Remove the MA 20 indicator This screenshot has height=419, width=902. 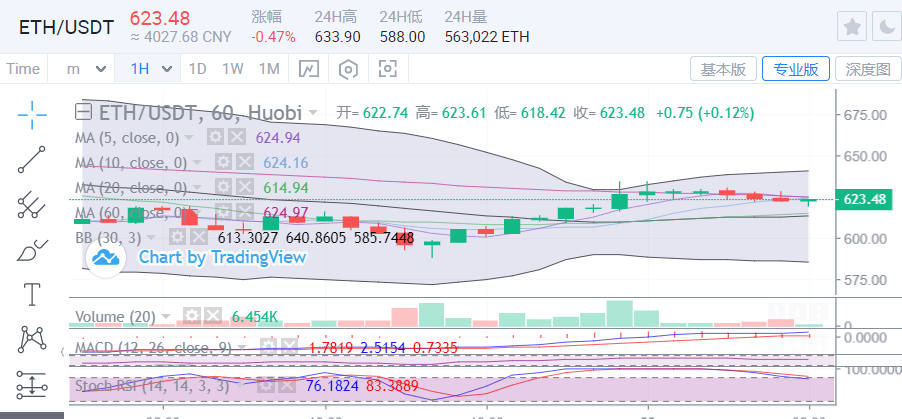(x=244, y=187)
